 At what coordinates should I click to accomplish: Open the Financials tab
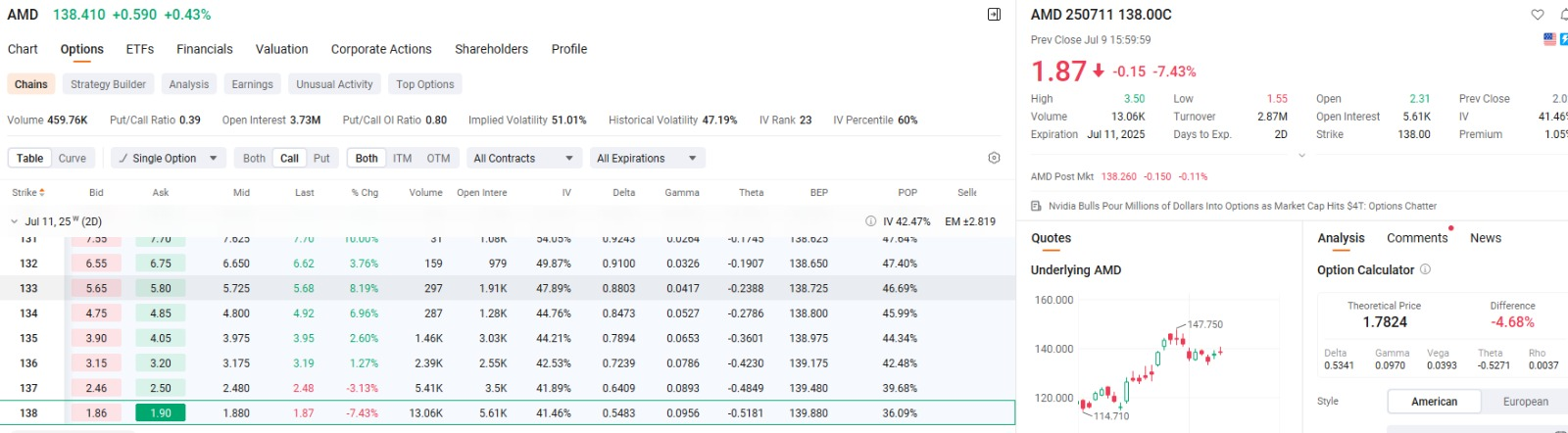tap(204, 49)
